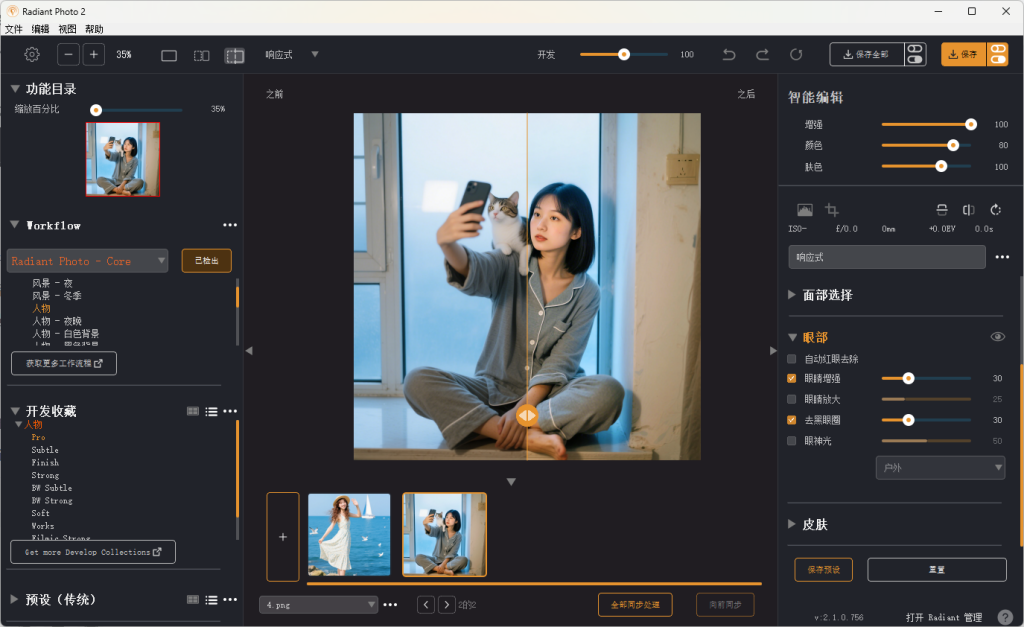Toggle eye visibility for 眼部 section
This screenshot has height=627, width=1024.
point(997,337)
